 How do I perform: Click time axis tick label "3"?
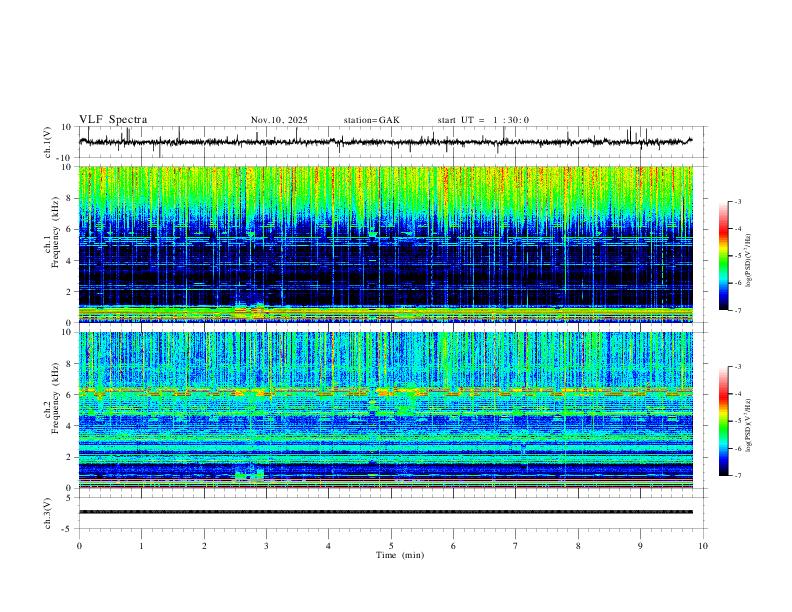coord(266,546)
